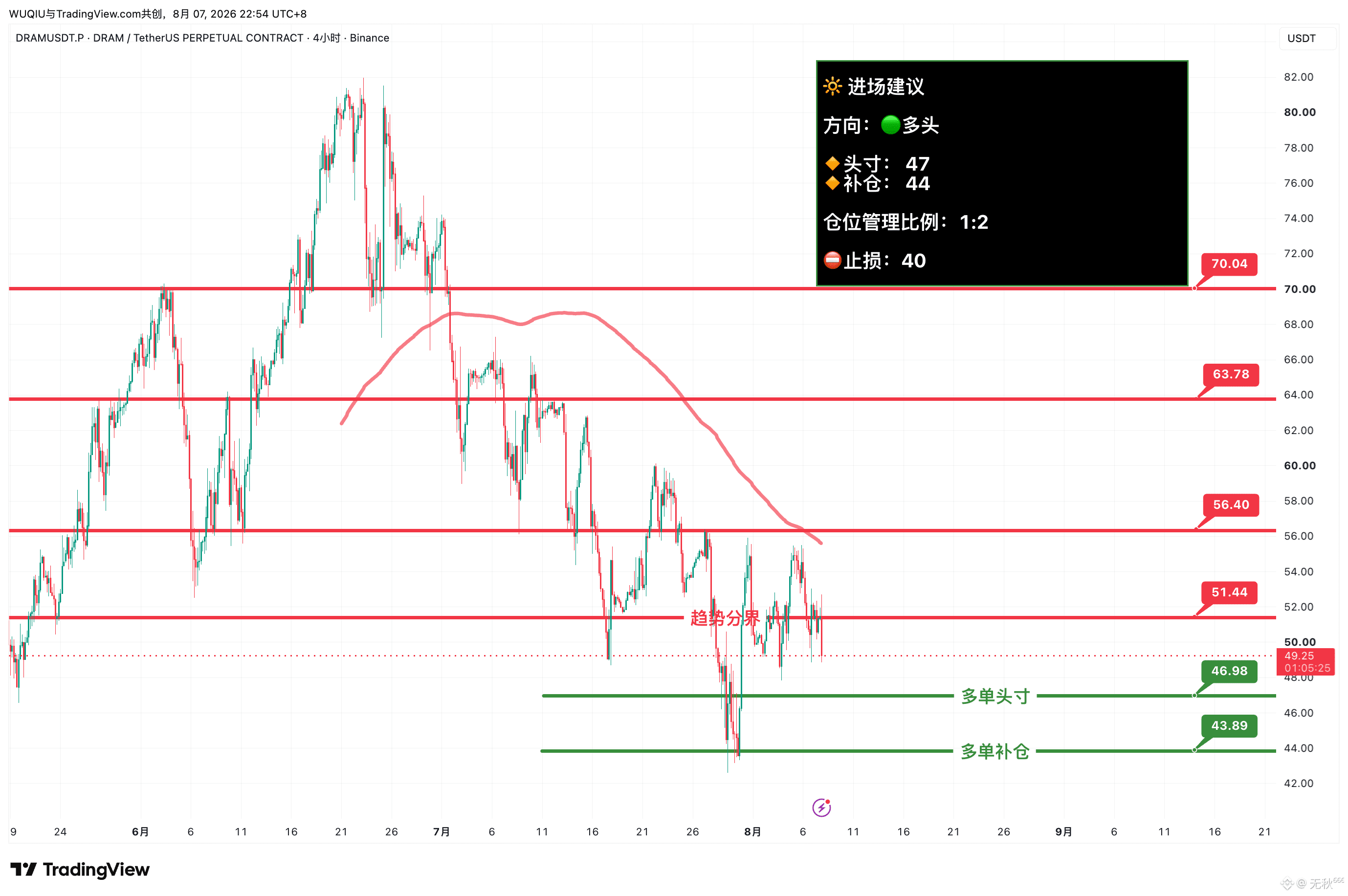Image resolution: width=1348 pixels, height=896 pixels.
Task: Click the 76.00 price axis label
Action: pos(1298,183)
